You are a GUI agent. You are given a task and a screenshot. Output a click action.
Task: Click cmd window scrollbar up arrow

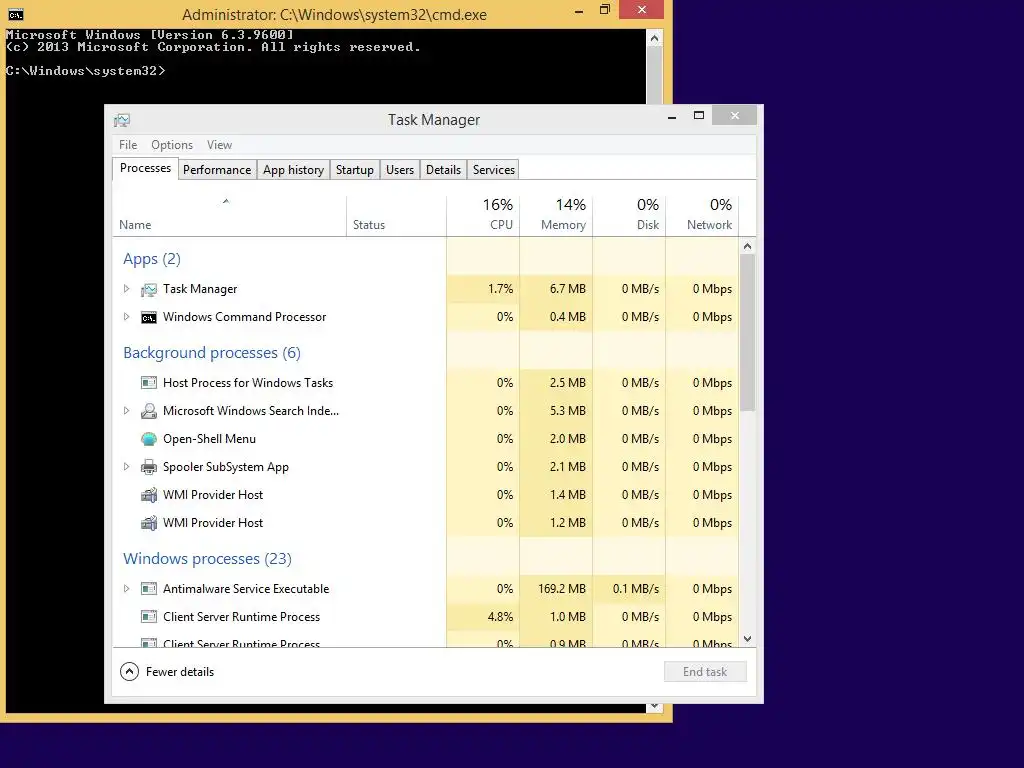coord(654,38)
